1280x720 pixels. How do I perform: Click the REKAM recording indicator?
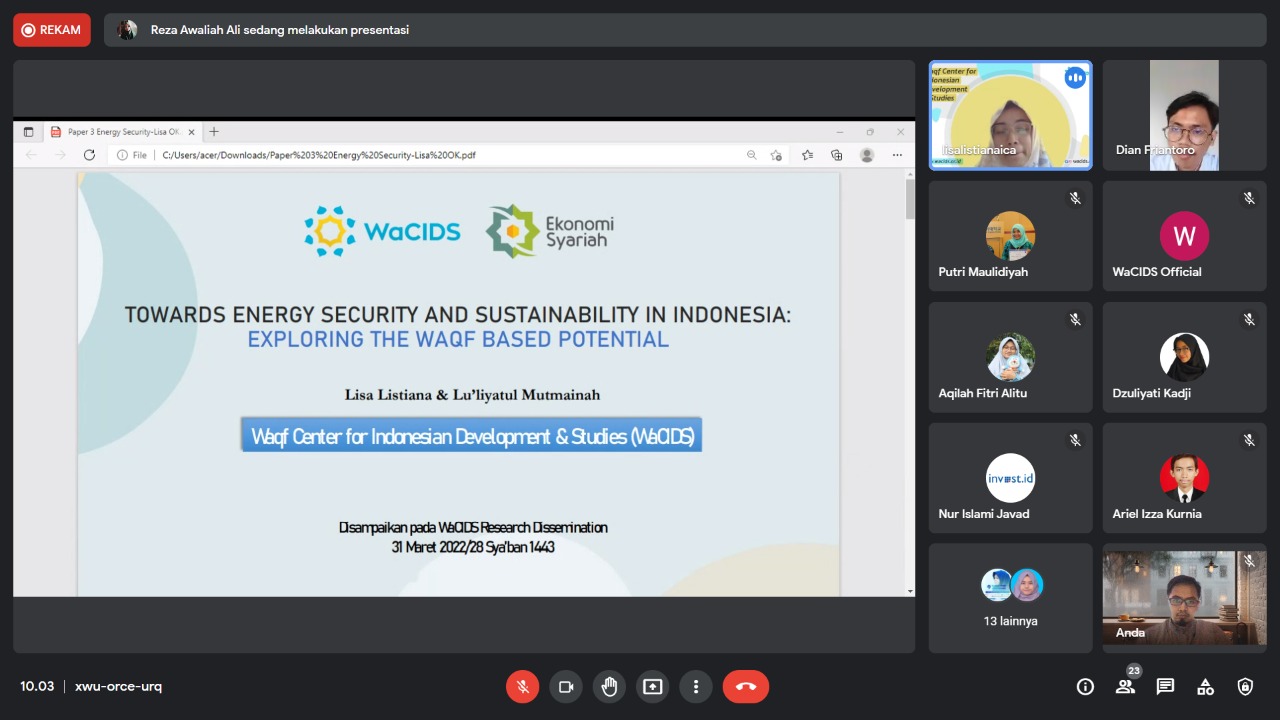52,30
